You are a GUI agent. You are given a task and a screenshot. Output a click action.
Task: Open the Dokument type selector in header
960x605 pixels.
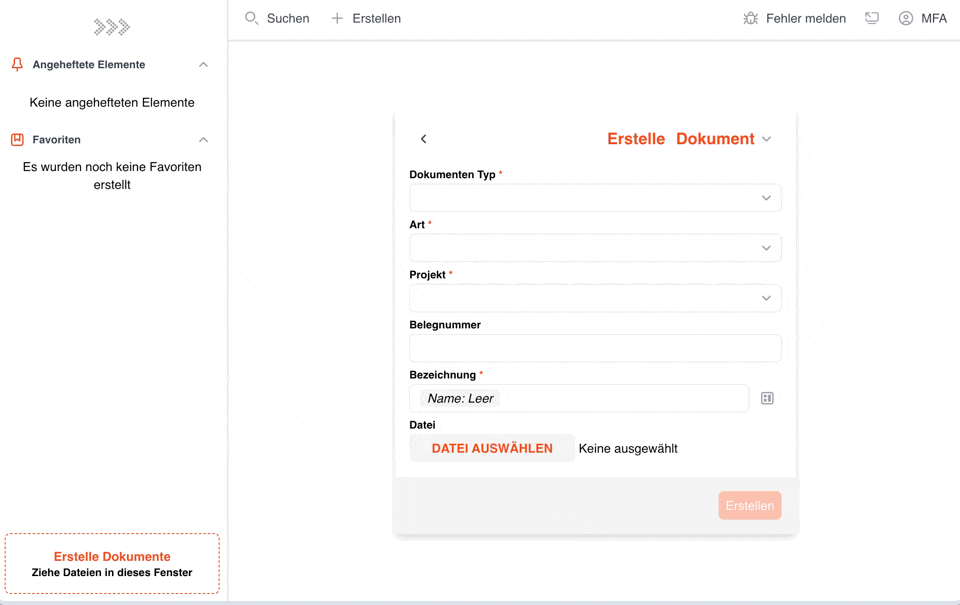pos(766,139)
